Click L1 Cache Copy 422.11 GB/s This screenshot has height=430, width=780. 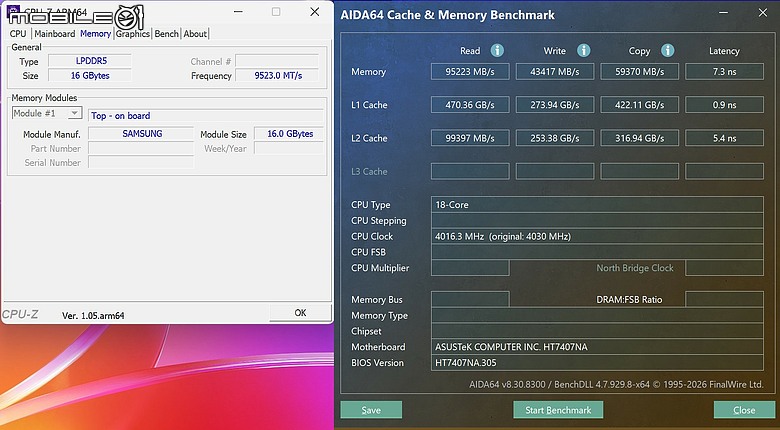pyautogui.click(x=640, y=105)
